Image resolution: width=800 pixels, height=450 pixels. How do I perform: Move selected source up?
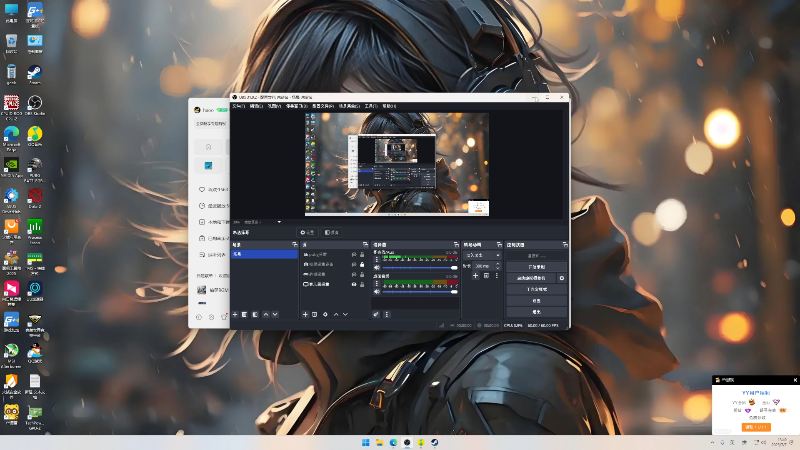(336, 315)
